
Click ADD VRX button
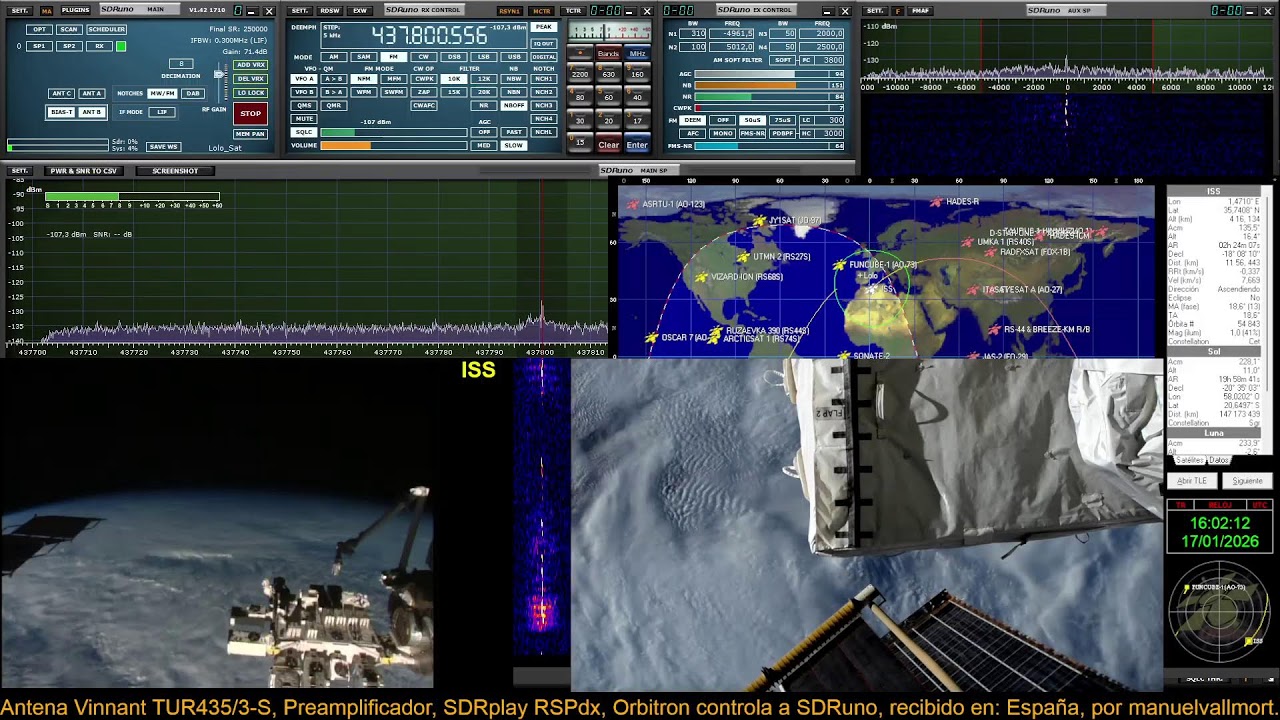(250, 65)
